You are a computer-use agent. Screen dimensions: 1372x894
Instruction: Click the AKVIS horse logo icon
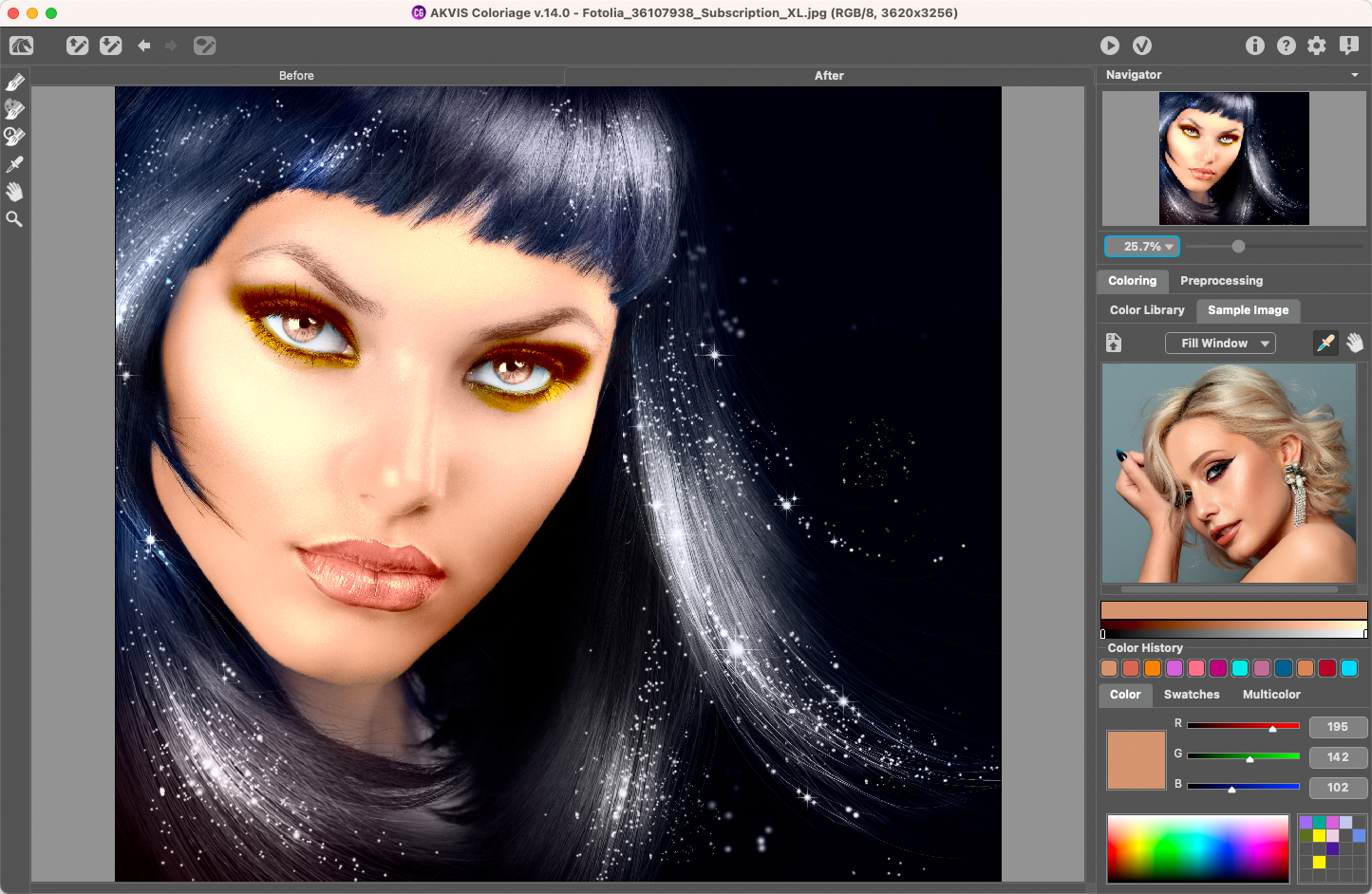(x=21, y=46)
